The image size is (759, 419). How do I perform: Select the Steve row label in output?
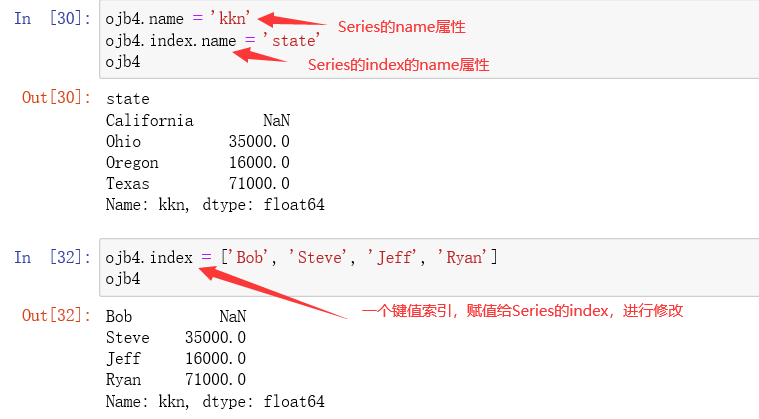coord(128,337)
